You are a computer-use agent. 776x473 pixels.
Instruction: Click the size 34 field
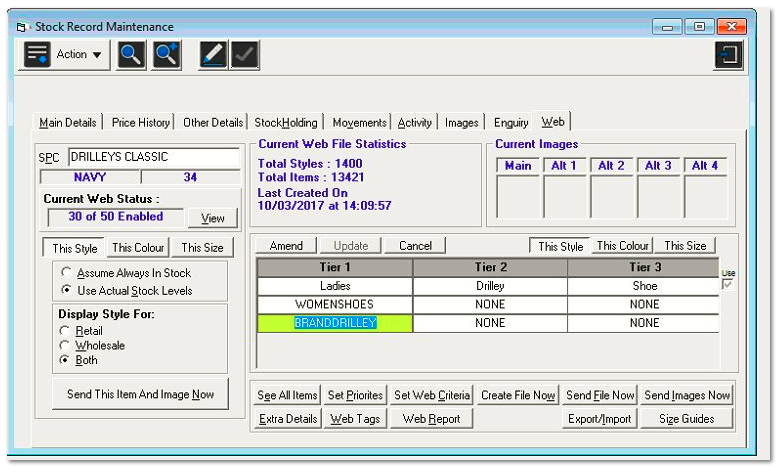(191, 177)
